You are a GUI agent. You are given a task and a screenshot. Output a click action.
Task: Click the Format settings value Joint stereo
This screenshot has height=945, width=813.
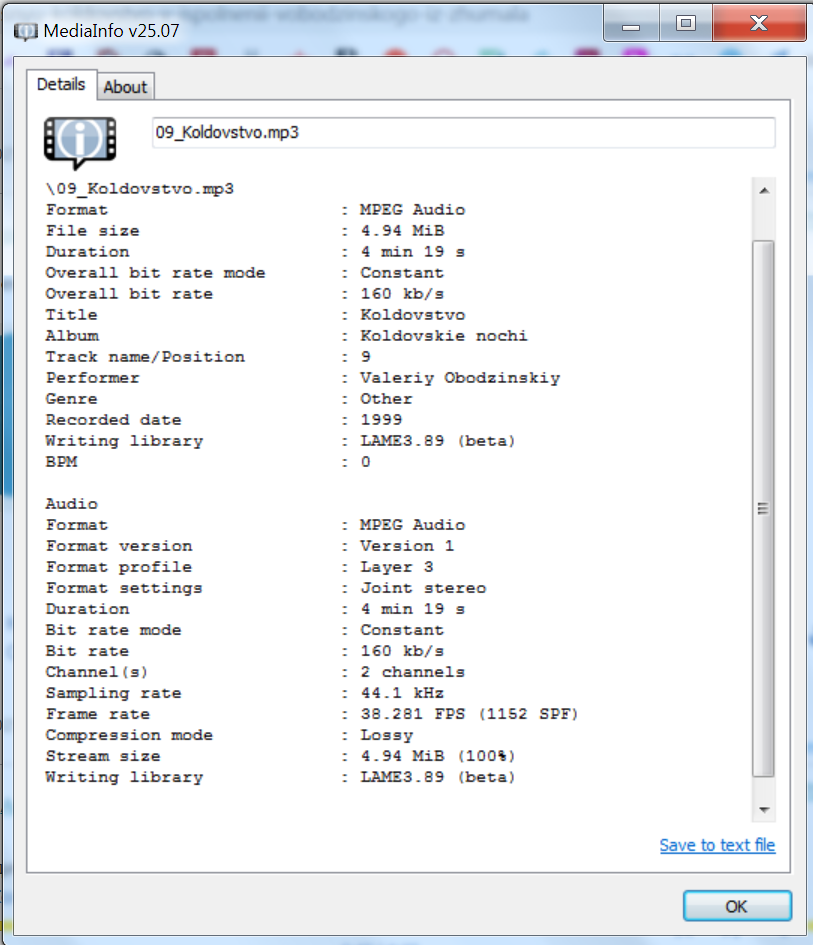pos(423,588)
